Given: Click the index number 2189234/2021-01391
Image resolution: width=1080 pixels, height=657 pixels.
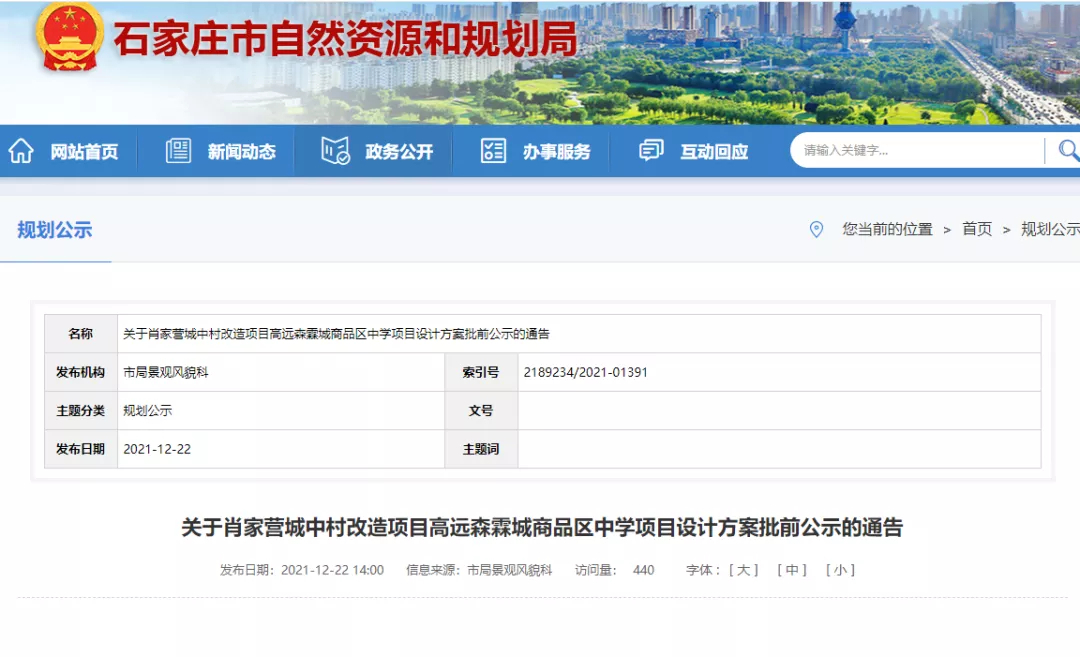Looking at the screenshot, I should tap(585, 373).
